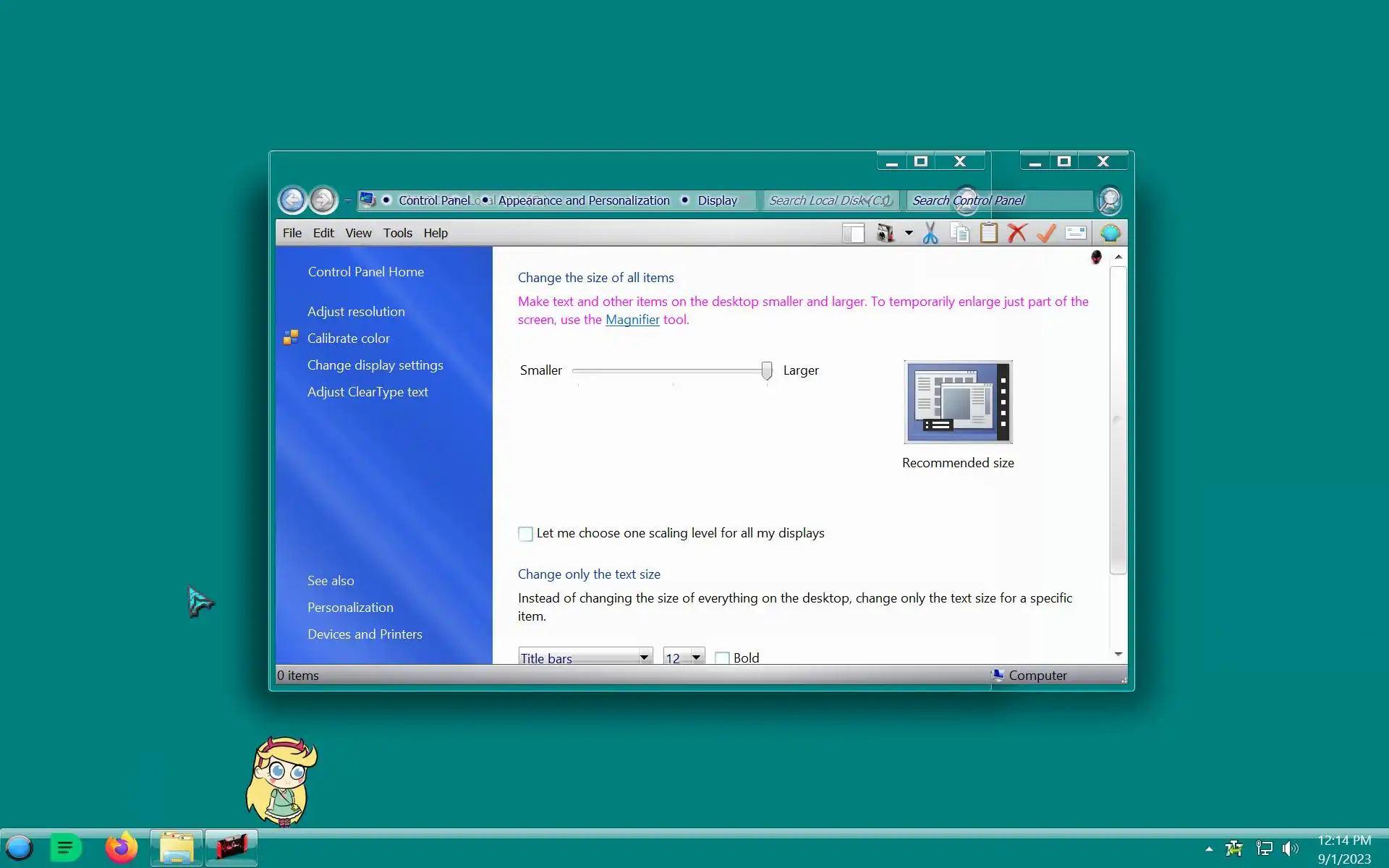Open the Tools menu
Screen dimensions: 1389x868
(x=397, y=233)
